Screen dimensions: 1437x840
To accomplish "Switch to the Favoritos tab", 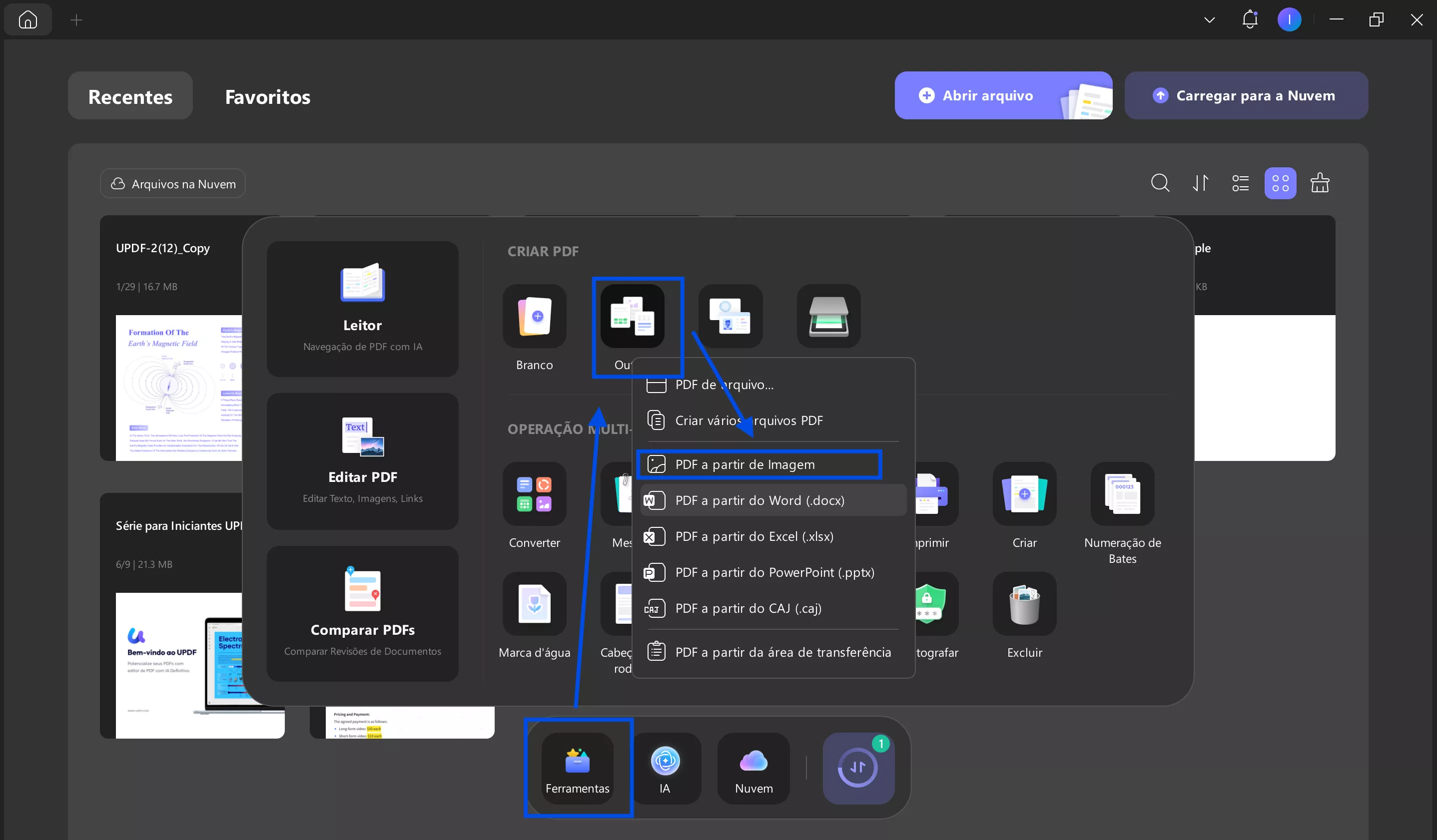I will pyautogui.click(x=267, y=96).
